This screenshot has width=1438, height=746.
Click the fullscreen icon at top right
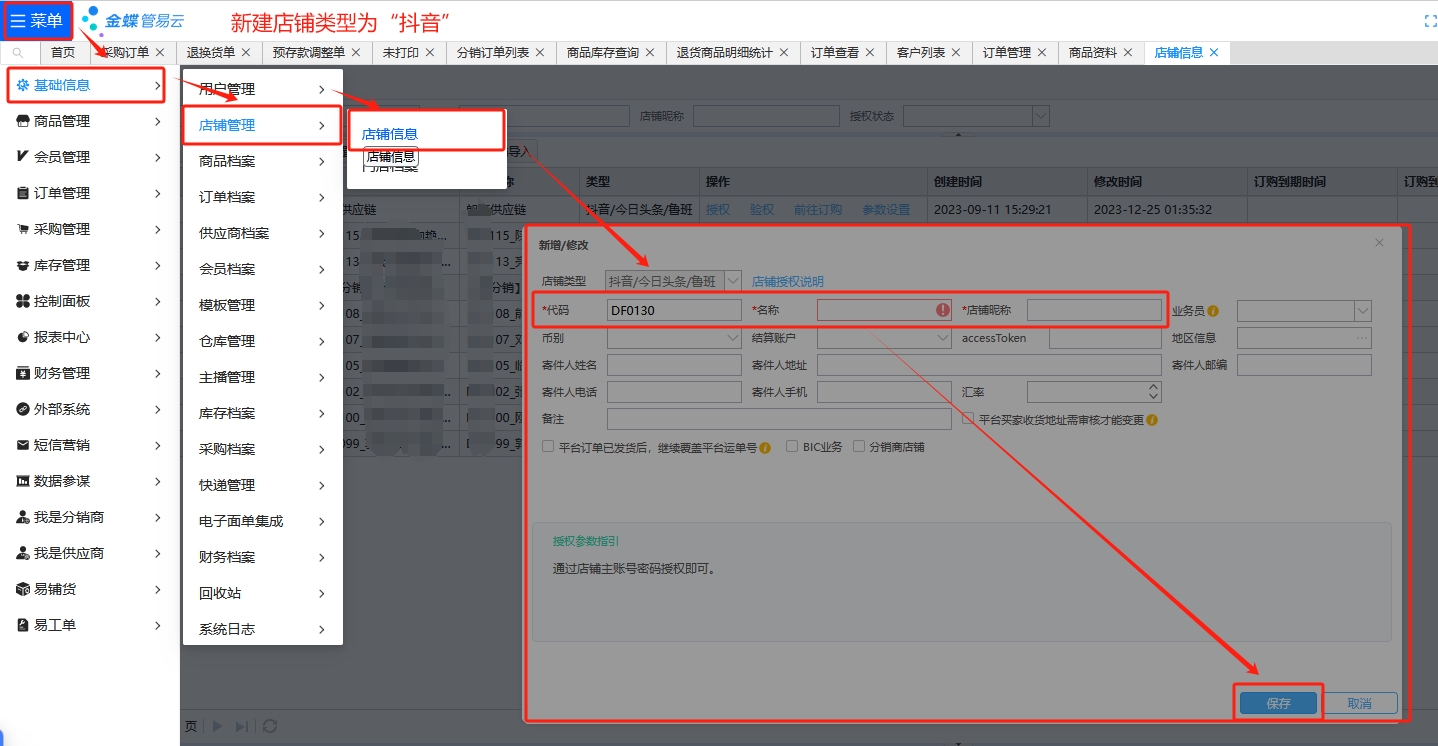tap(1430, 21)
